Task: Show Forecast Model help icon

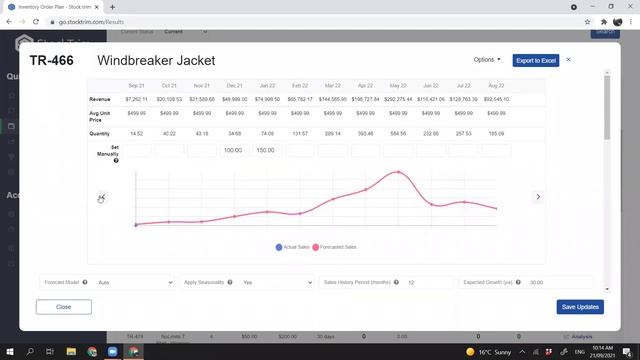Action: tap(85, 282)
